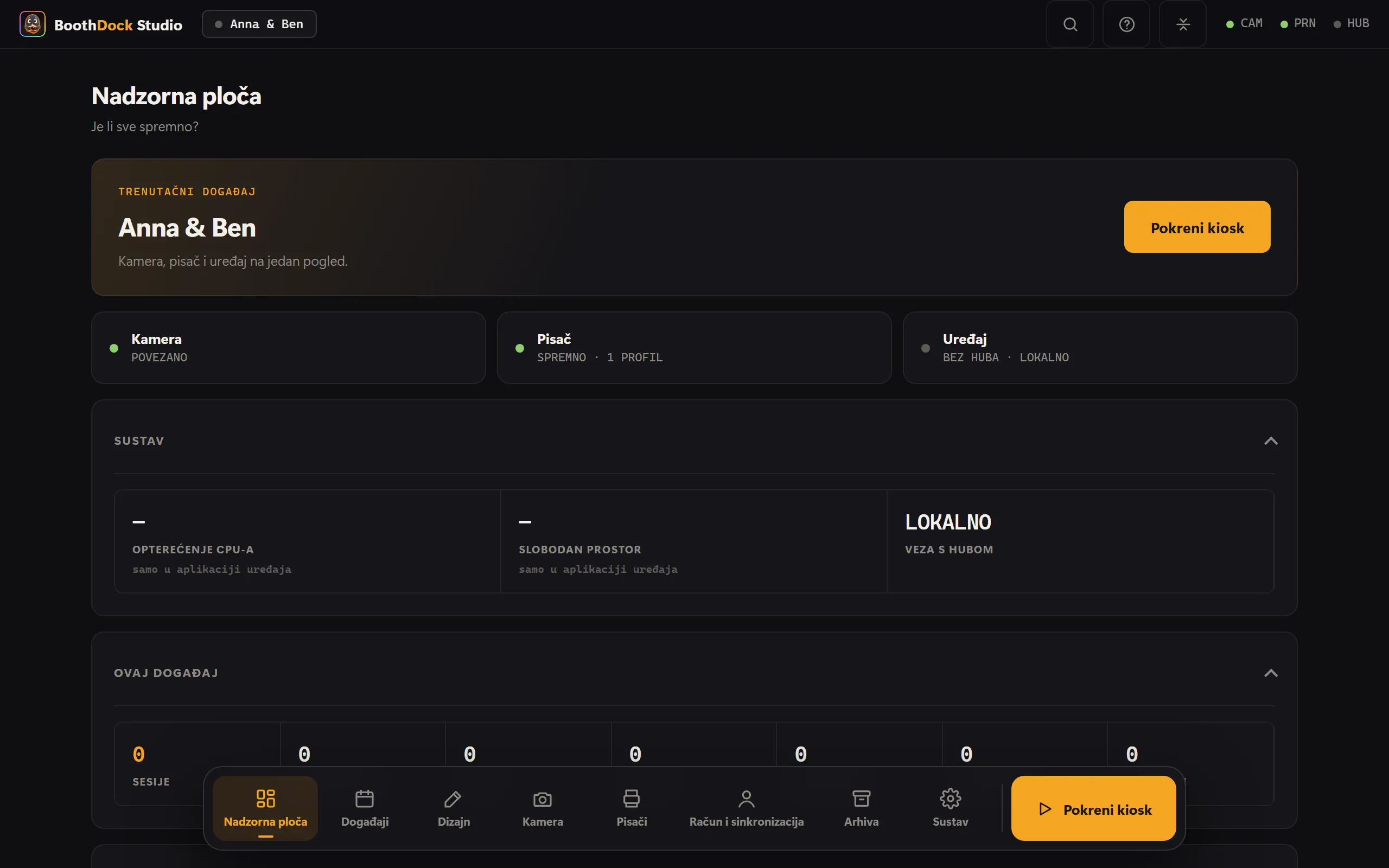Screen dimensions: 1389x868
Task: Open Pisači with the printer icon
Action: (632, 808)
